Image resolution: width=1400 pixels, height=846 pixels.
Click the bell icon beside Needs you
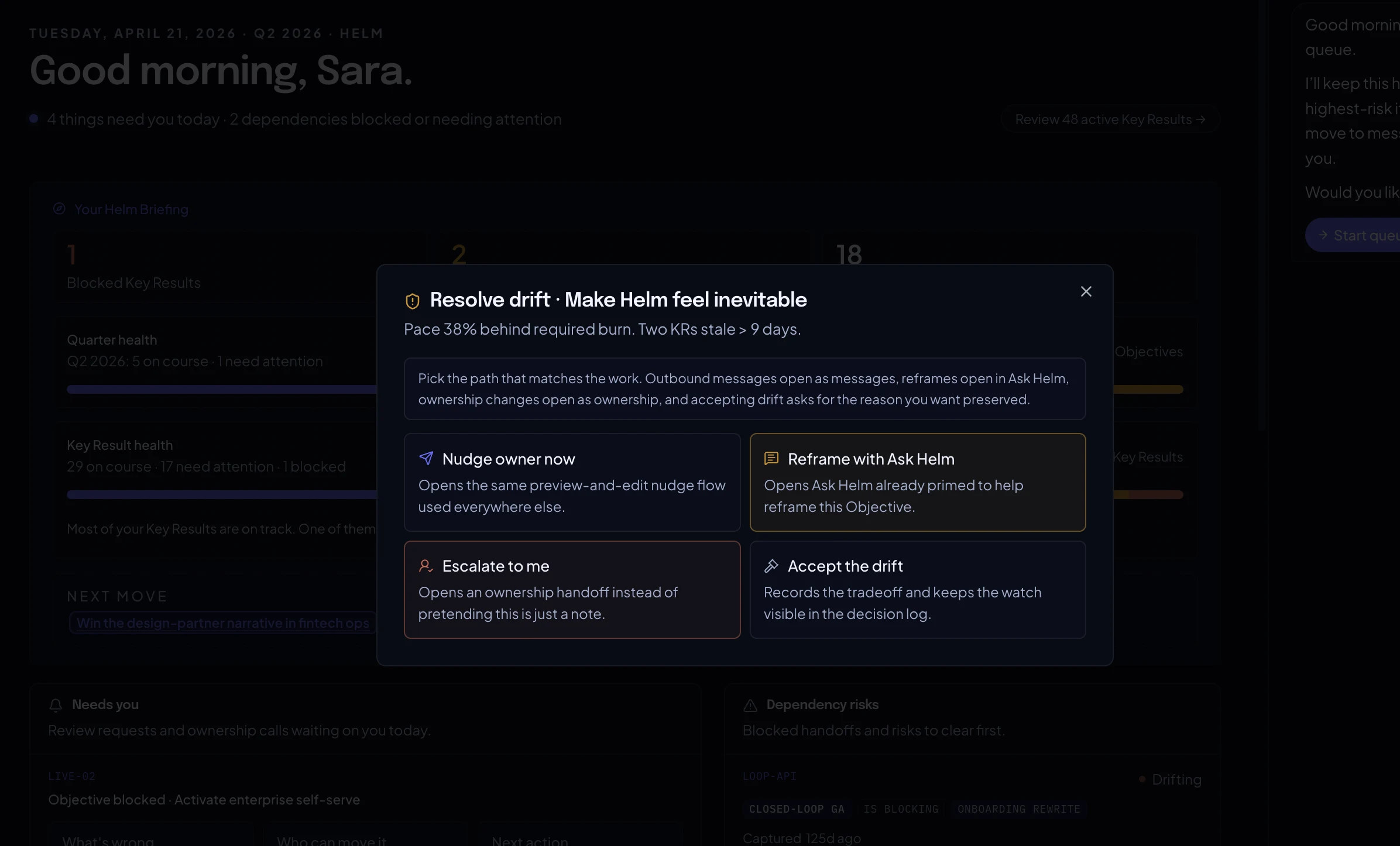pyautogui.click(x=56, y=705)
